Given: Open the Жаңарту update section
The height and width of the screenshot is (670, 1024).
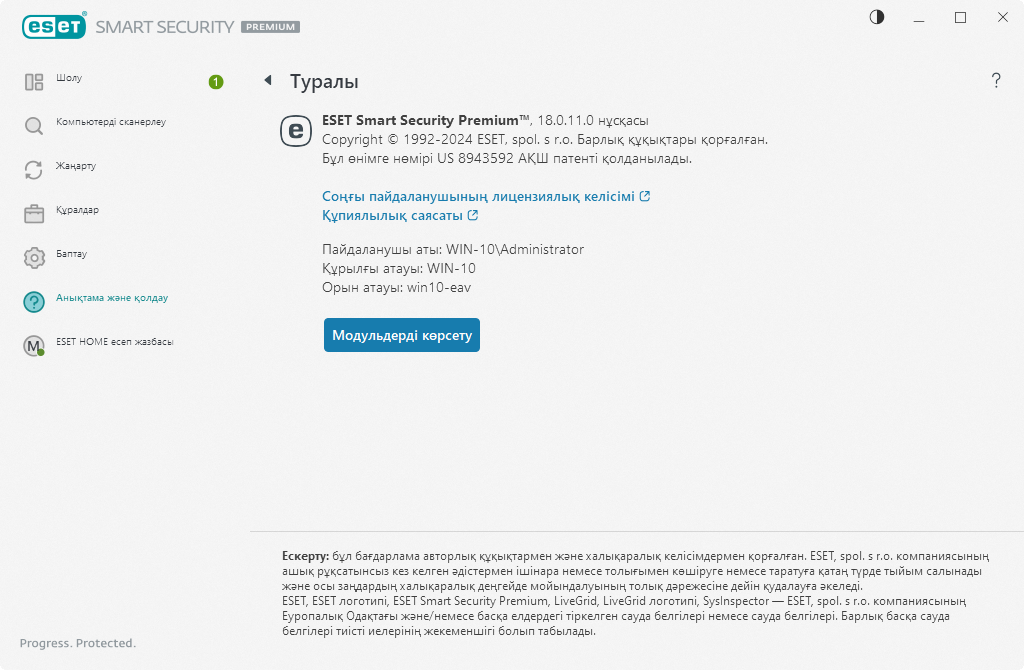Looking at the screenshot, I should click(x=33, y=169).
